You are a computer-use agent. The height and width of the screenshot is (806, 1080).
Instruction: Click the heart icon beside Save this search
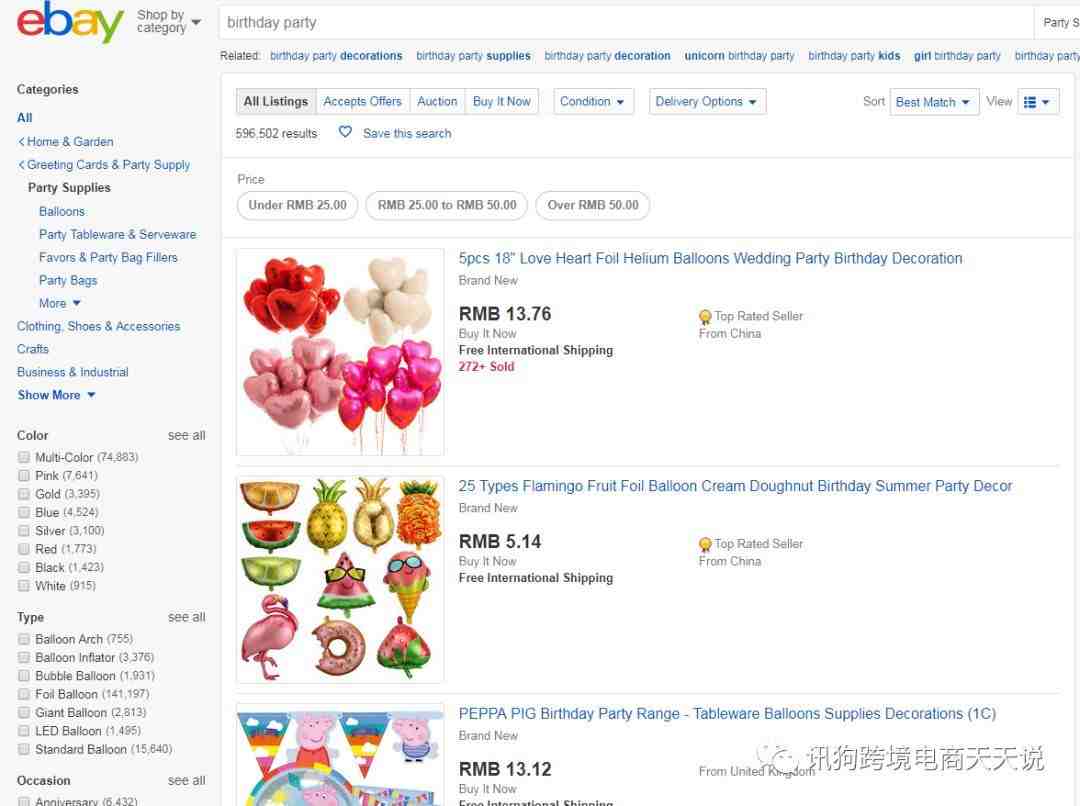[x=345, y=132]
